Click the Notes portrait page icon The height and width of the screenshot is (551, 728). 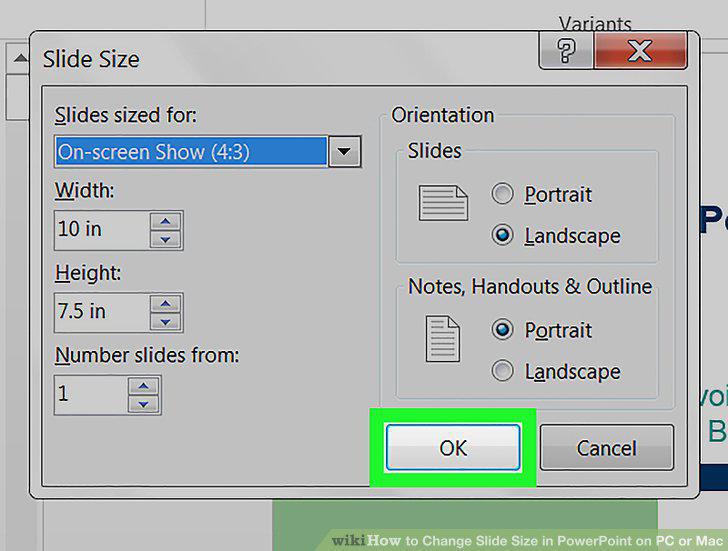[x=443, y=338]
